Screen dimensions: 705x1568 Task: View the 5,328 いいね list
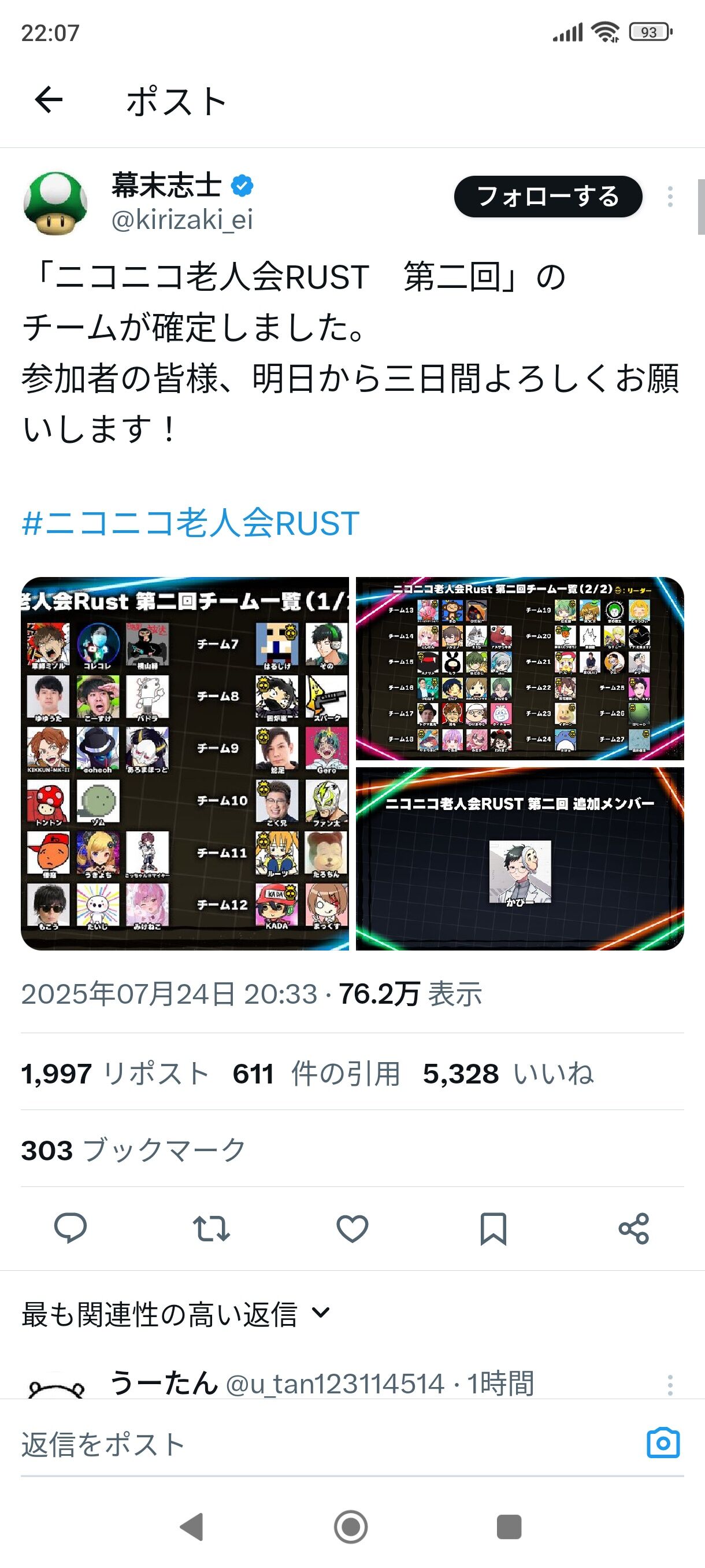509,1073
